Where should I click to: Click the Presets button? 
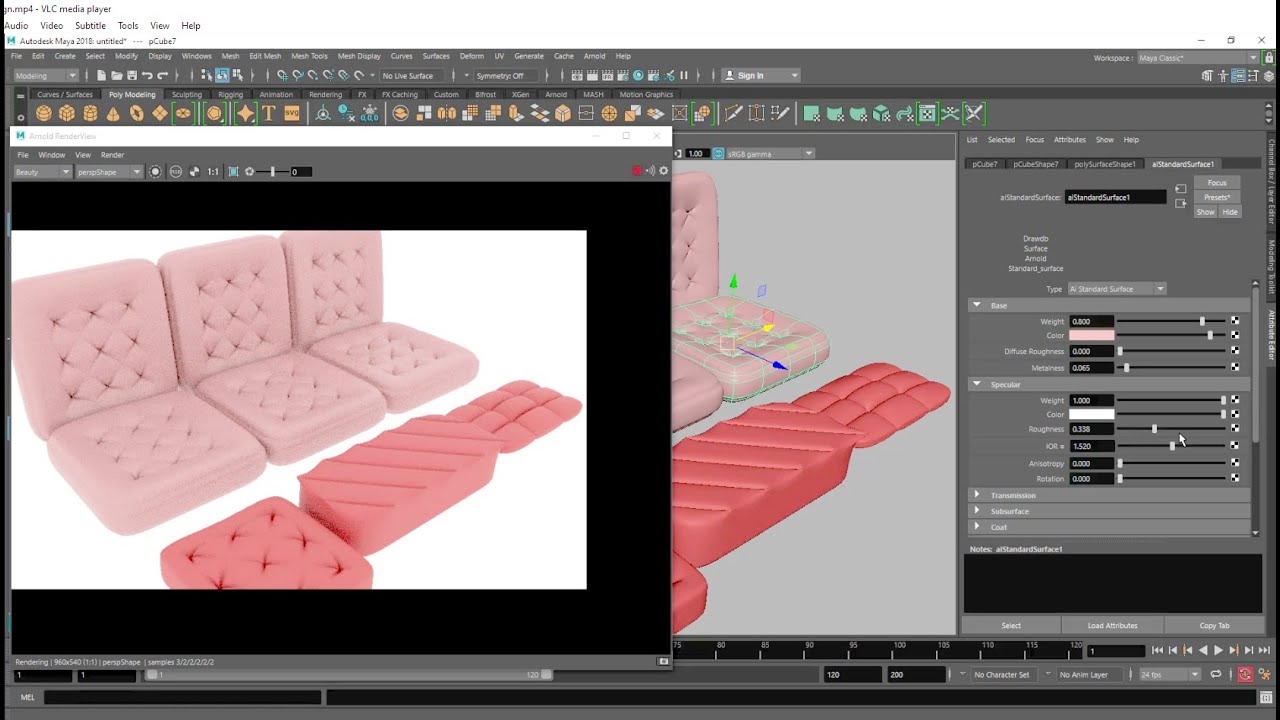pyautogui.click(x=1217, y=197)
